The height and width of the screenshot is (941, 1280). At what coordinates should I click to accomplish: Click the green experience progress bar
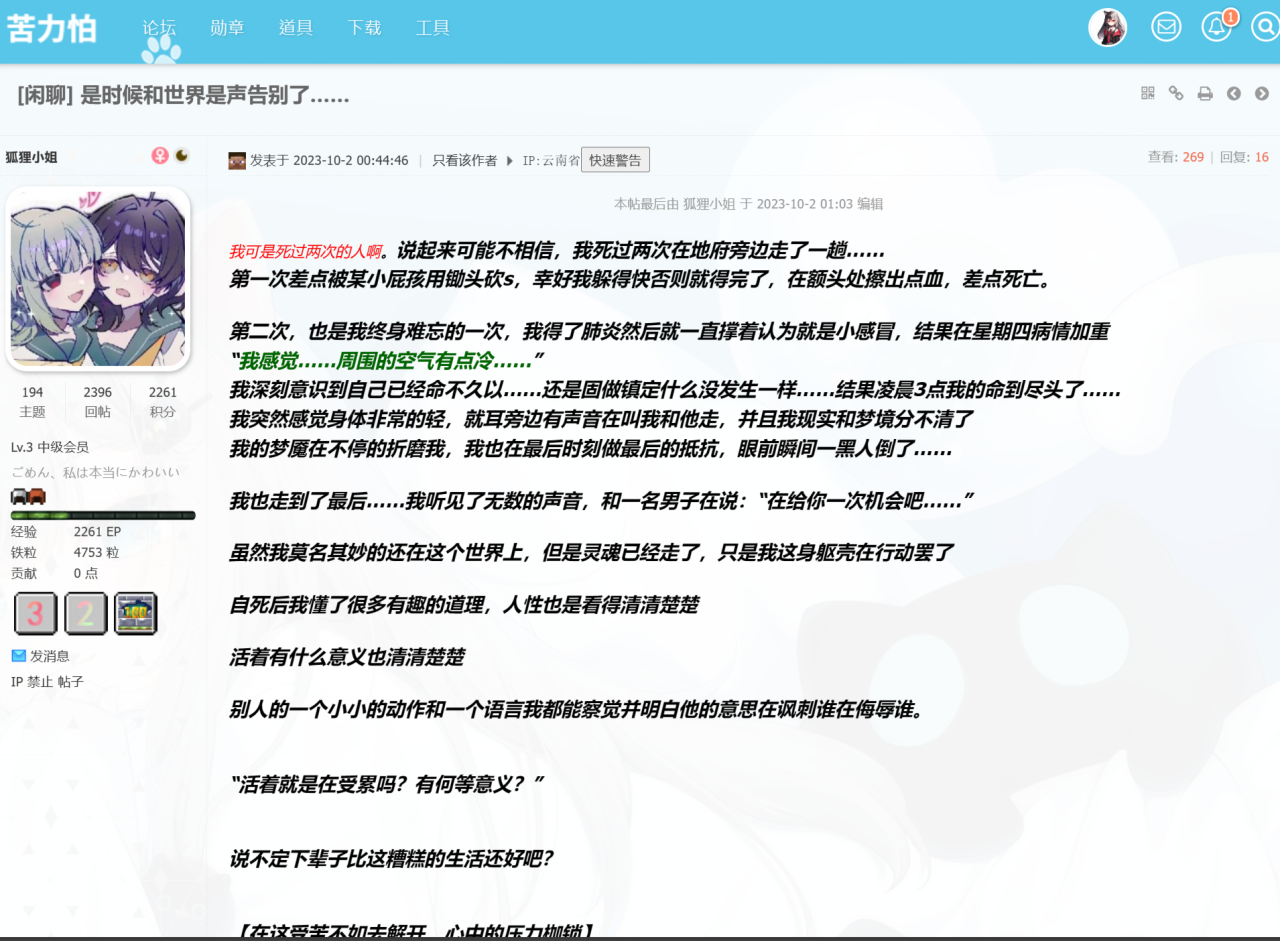[x=103, y=516]
